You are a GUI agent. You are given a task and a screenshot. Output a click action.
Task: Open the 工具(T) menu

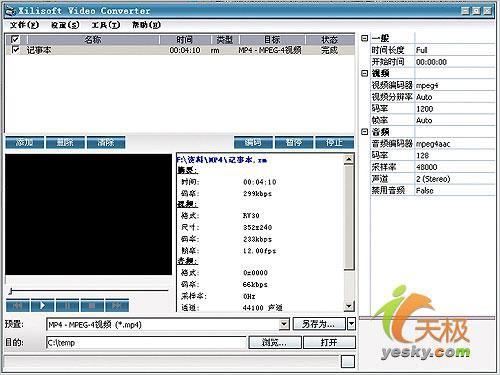click(106, 25)
